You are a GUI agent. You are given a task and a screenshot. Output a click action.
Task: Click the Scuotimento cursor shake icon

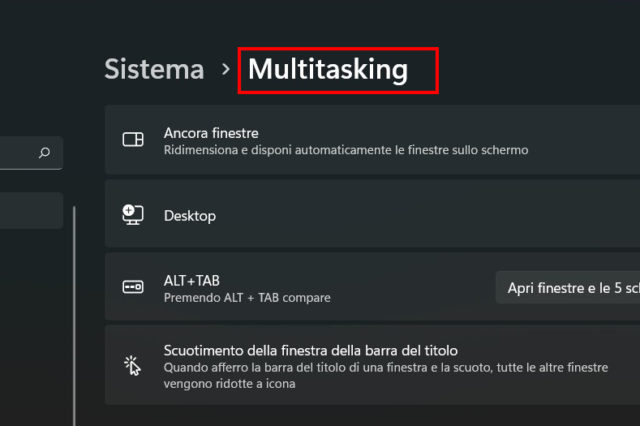coord(132,365)
